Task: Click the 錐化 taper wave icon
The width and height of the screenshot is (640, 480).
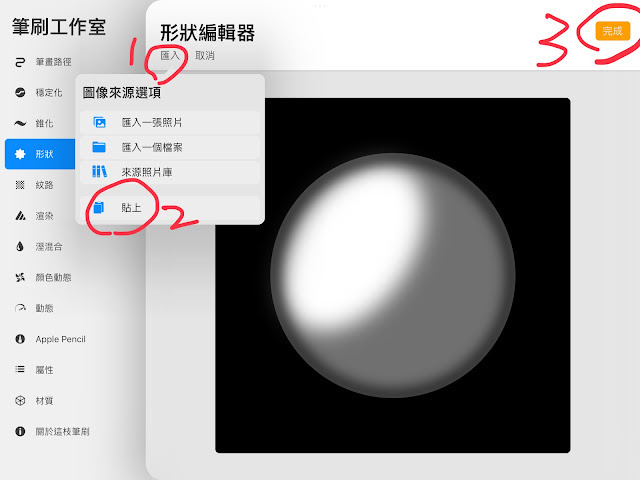Action: (20, 123)
